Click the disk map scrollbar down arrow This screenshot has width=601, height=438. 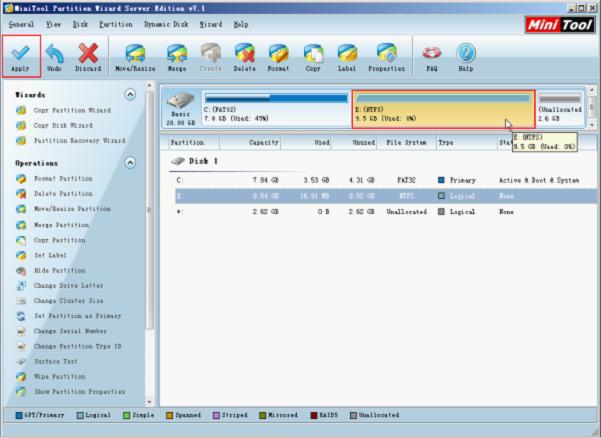pos(592,125)
